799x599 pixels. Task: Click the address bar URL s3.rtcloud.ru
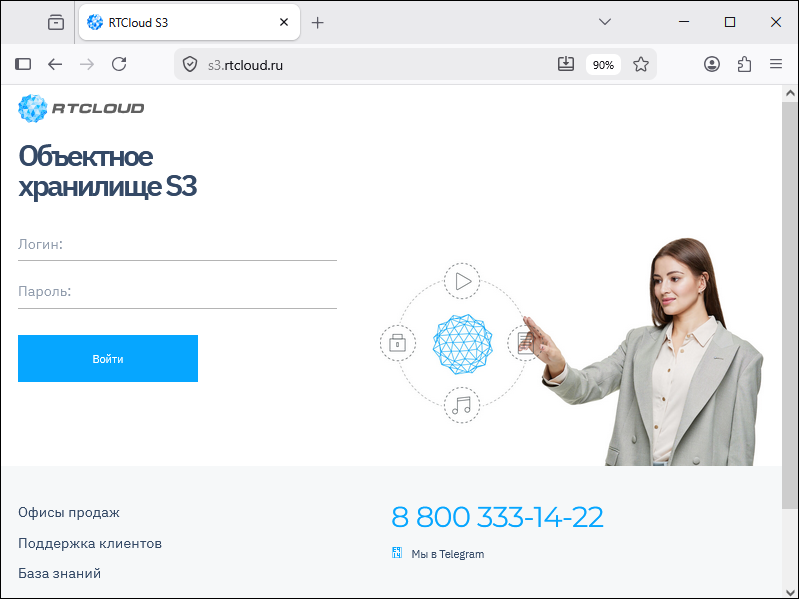245,65
